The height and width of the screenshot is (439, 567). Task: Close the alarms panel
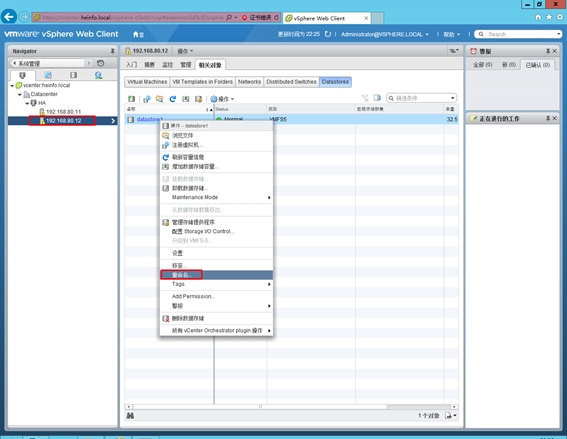pos(555,51)
